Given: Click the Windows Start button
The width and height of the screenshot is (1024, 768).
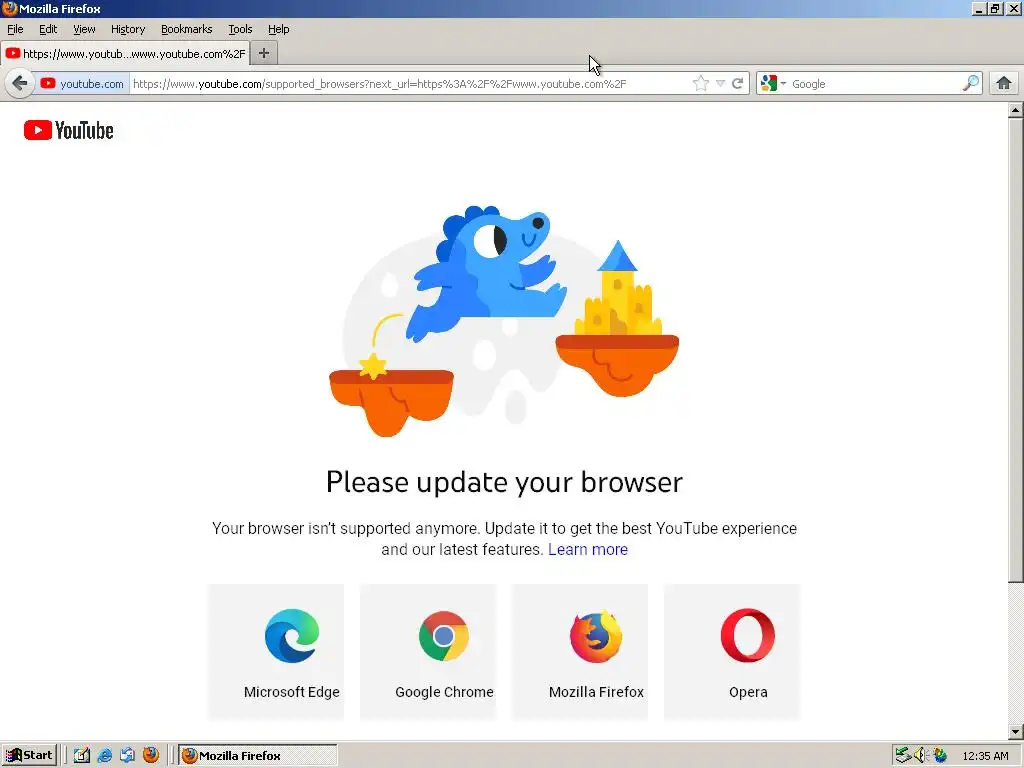Looking at the screenshot, I should (29, 756).
